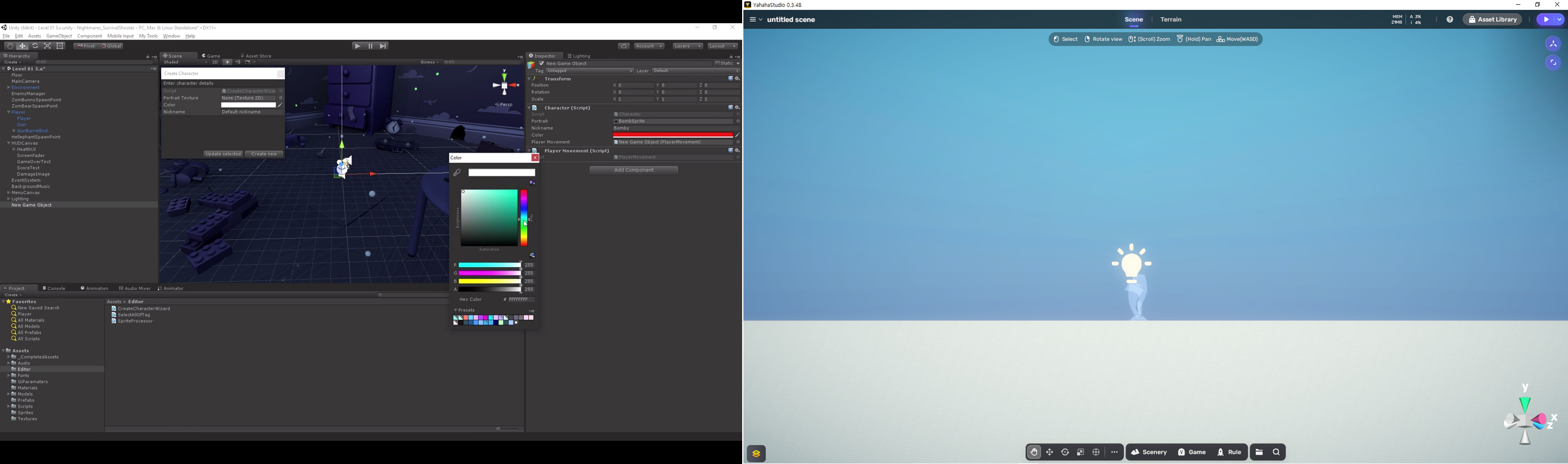The image size is (1568, 464).
Task: Open the Shaded draw mode dropdown
Action: 184,62
